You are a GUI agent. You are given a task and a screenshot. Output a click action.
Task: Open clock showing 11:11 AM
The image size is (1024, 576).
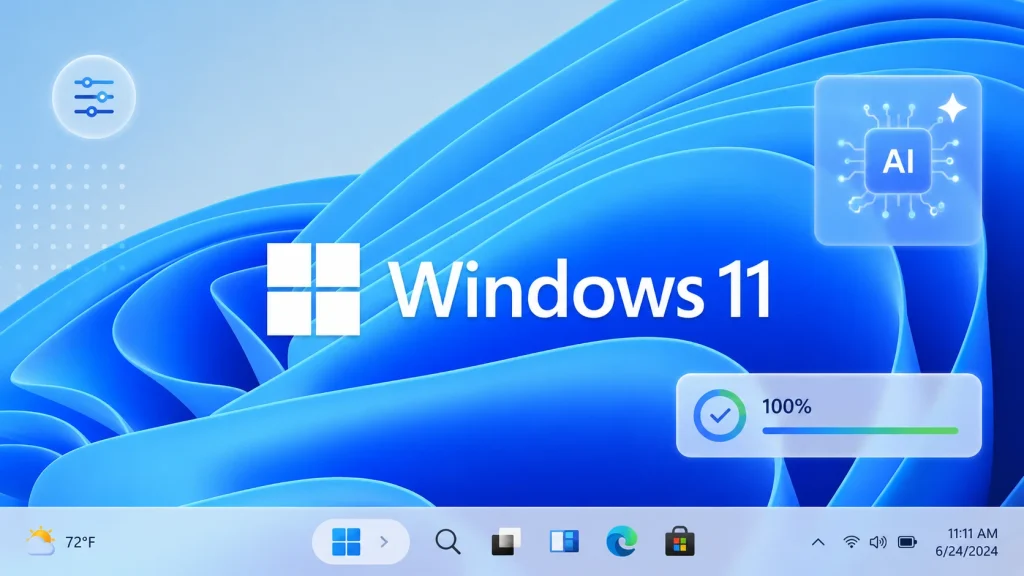click(x=972, y=533)
